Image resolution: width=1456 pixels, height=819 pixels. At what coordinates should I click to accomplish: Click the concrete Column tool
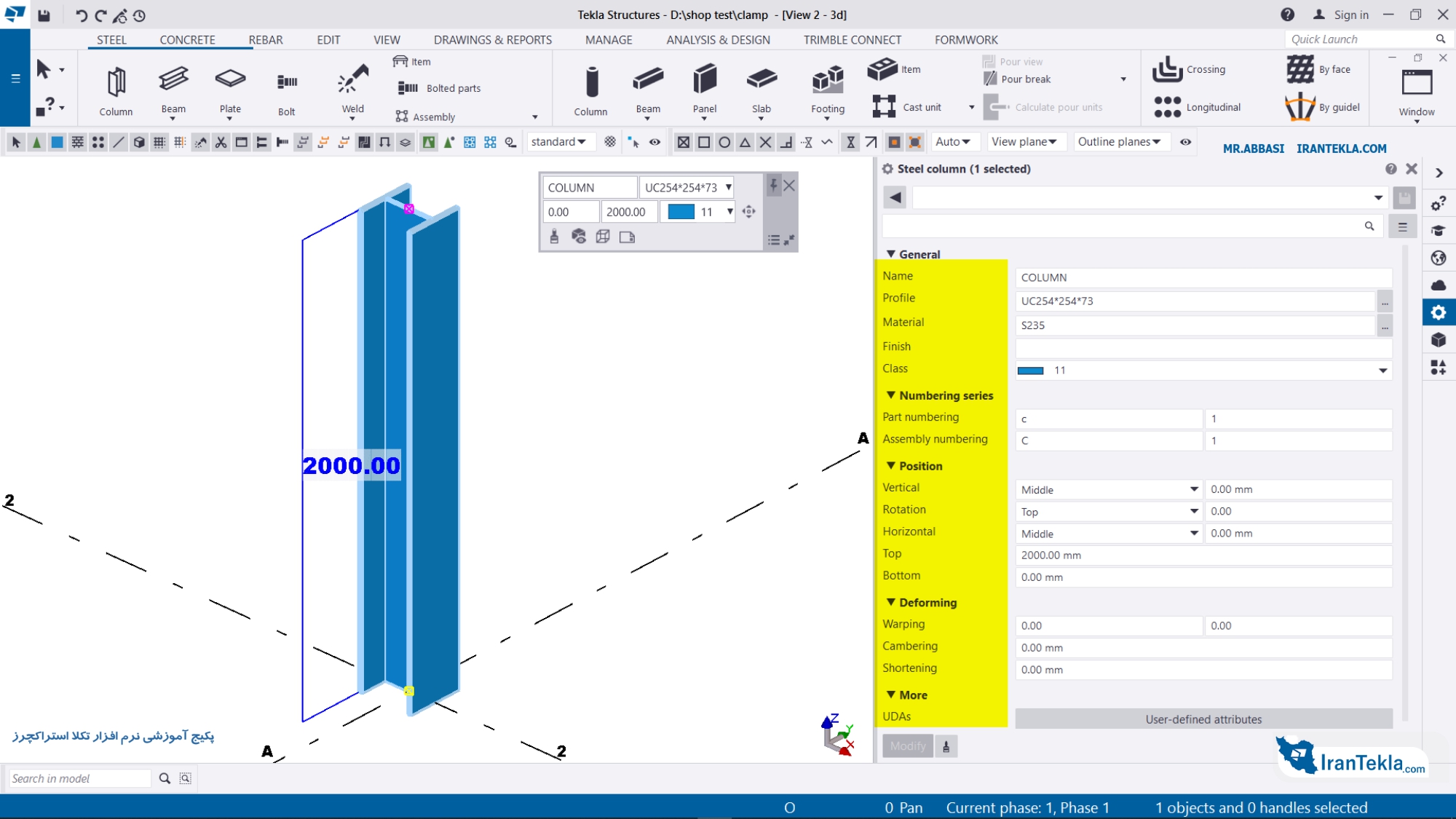(590, 90)
